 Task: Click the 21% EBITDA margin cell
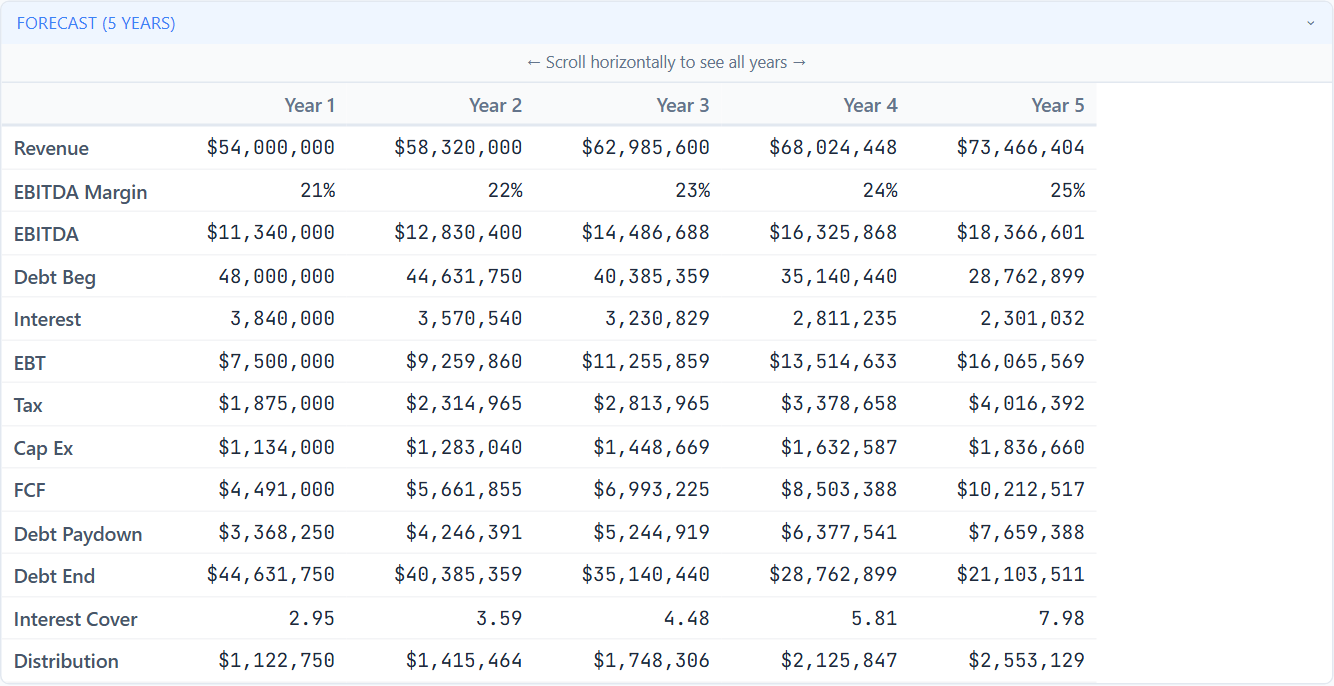point(318,190)
